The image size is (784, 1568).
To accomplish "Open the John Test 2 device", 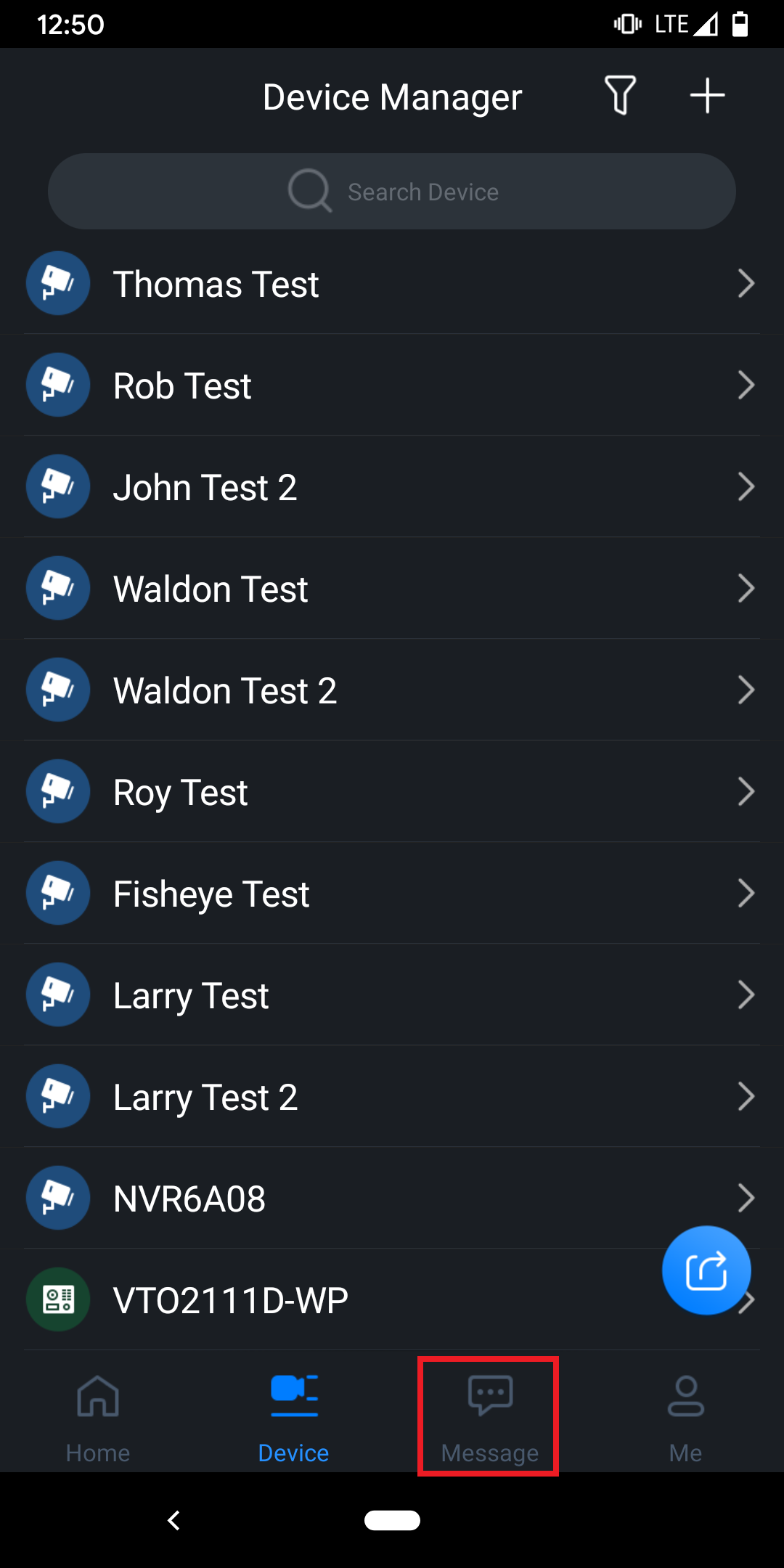I will coord(205,487).
